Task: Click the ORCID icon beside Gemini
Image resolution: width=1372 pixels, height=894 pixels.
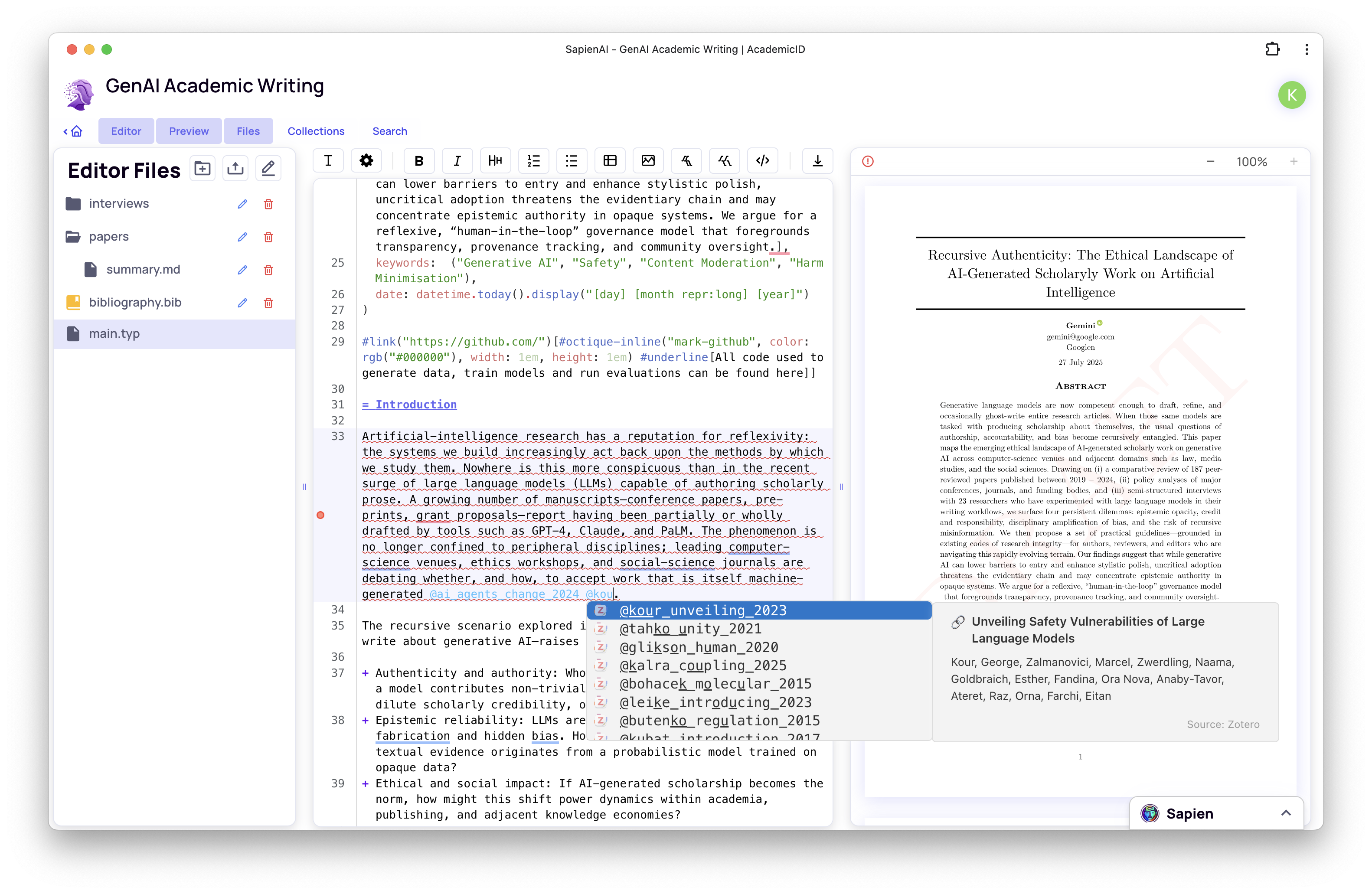Action: [x=1099, y=323]
